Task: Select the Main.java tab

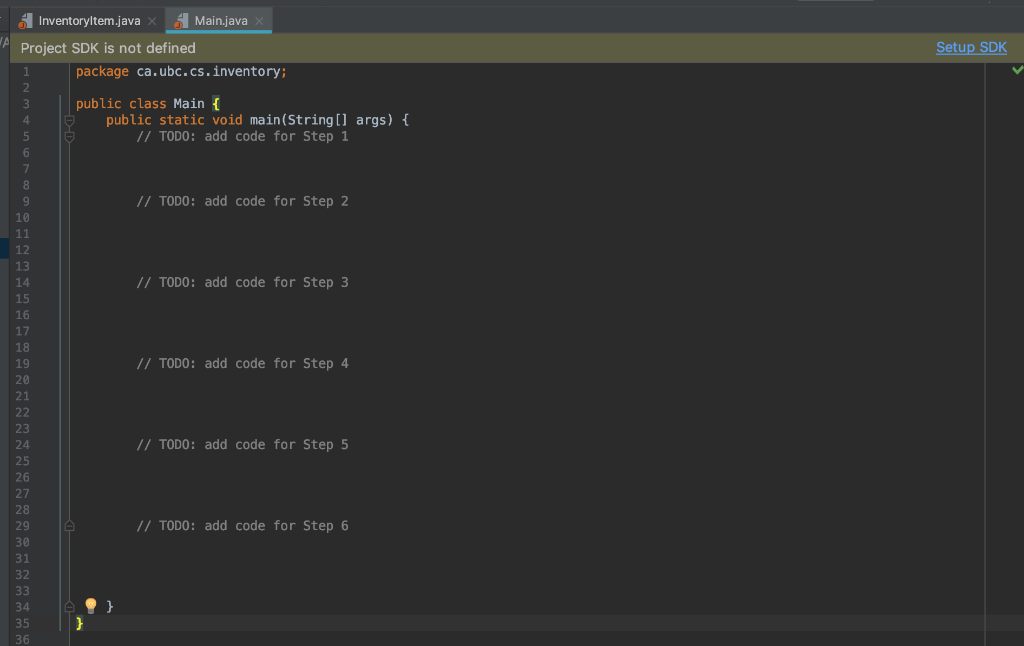Action: [x=221, y=21]
